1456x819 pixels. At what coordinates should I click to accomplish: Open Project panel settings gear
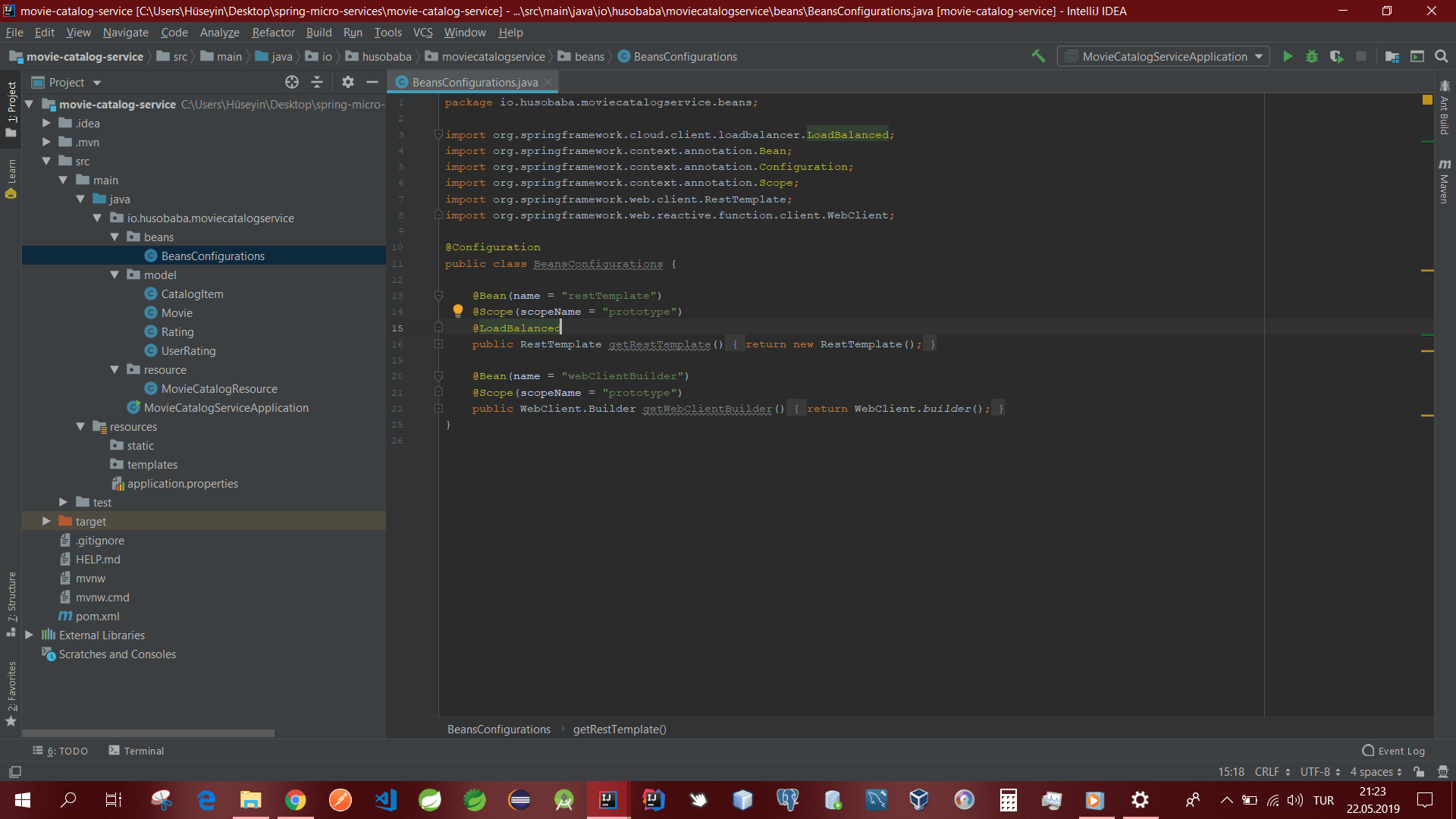tap(348, 82)
